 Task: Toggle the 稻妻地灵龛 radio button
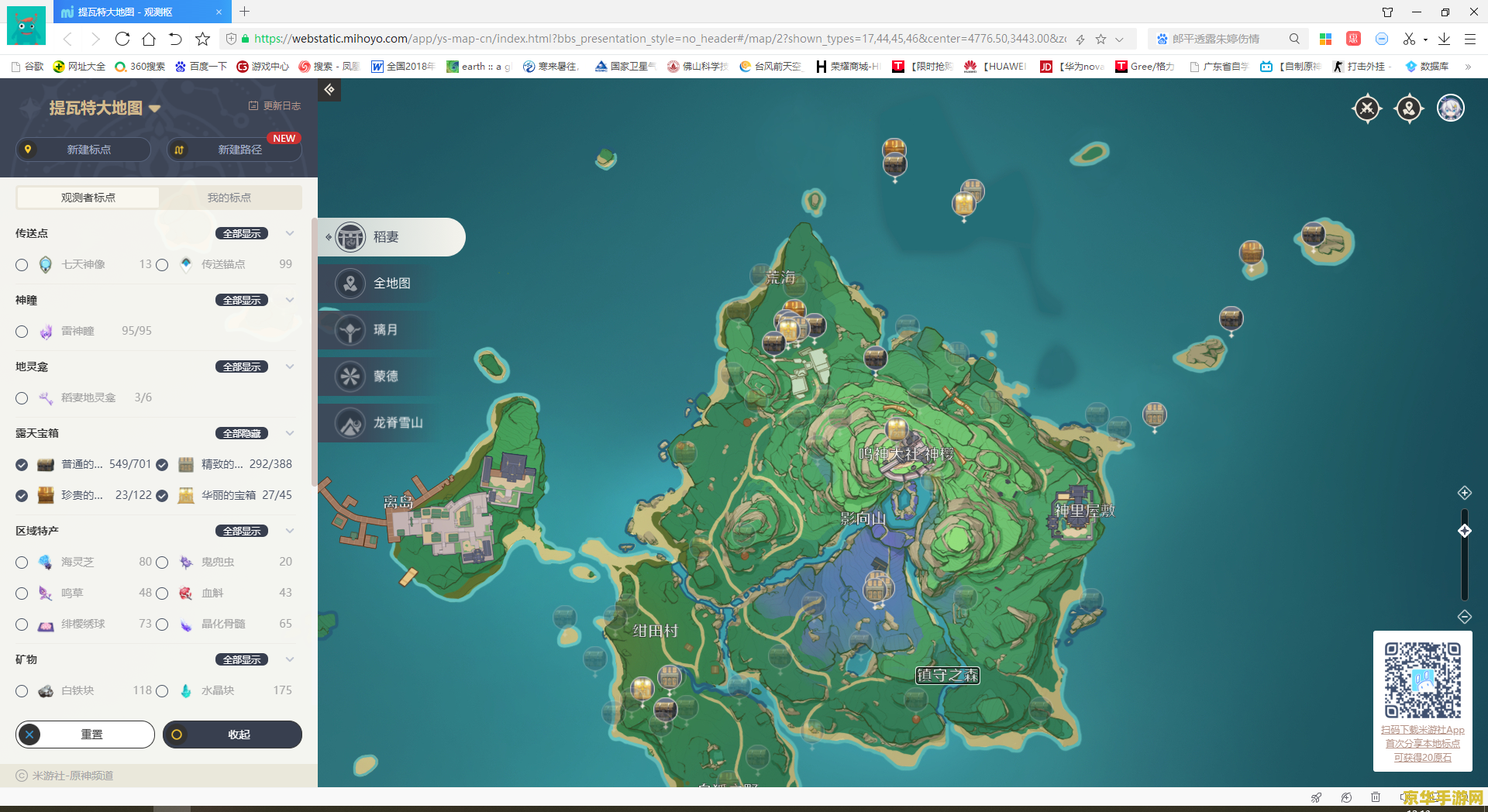[x=22, y=398]
